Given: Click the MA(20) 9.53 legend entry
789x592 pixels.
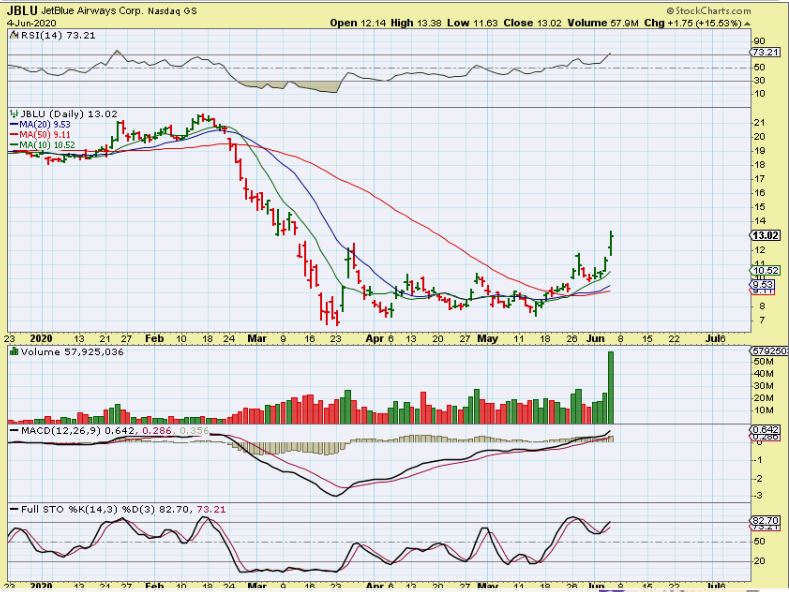Looking at the screenshot, I should click(41, 124).
